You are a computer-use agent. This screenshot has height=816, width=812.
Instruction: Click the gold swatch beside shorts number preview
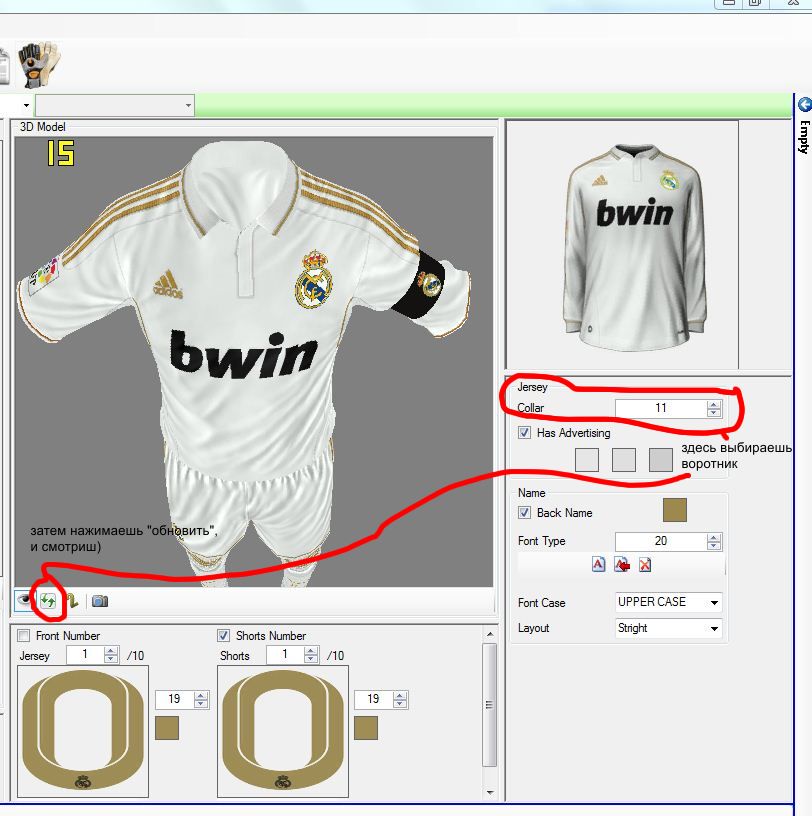pos(366,728)
